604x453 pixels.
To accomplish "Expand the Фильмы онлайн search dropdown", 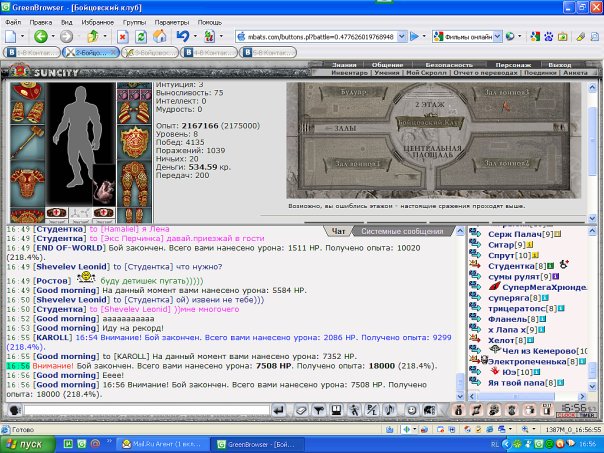I will coord(497,37).
